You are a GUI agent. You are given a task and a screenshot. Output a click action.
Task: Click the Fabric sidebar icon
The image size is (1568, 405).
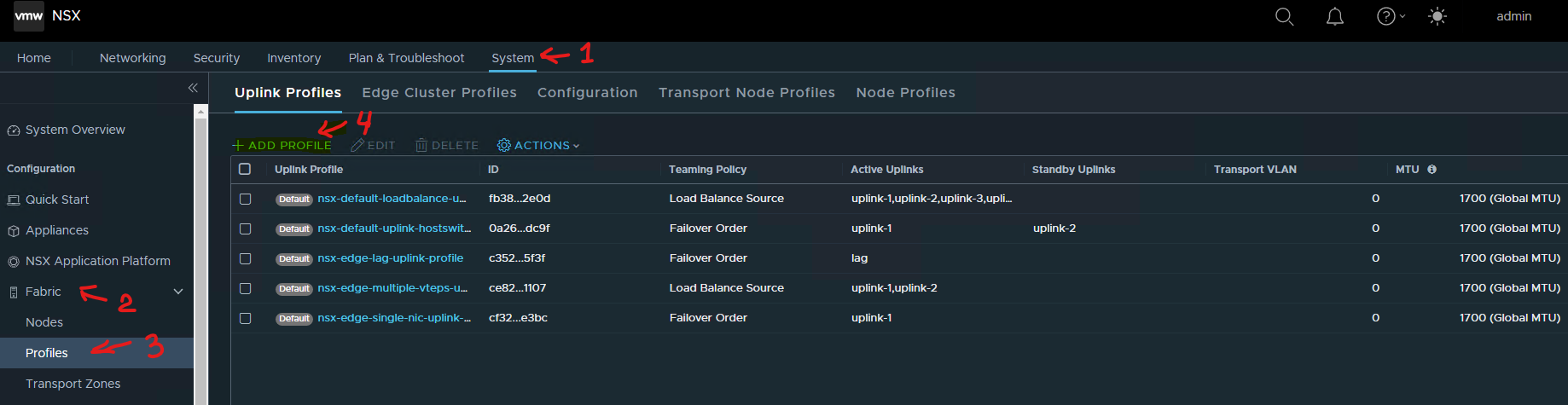point(14,292)
